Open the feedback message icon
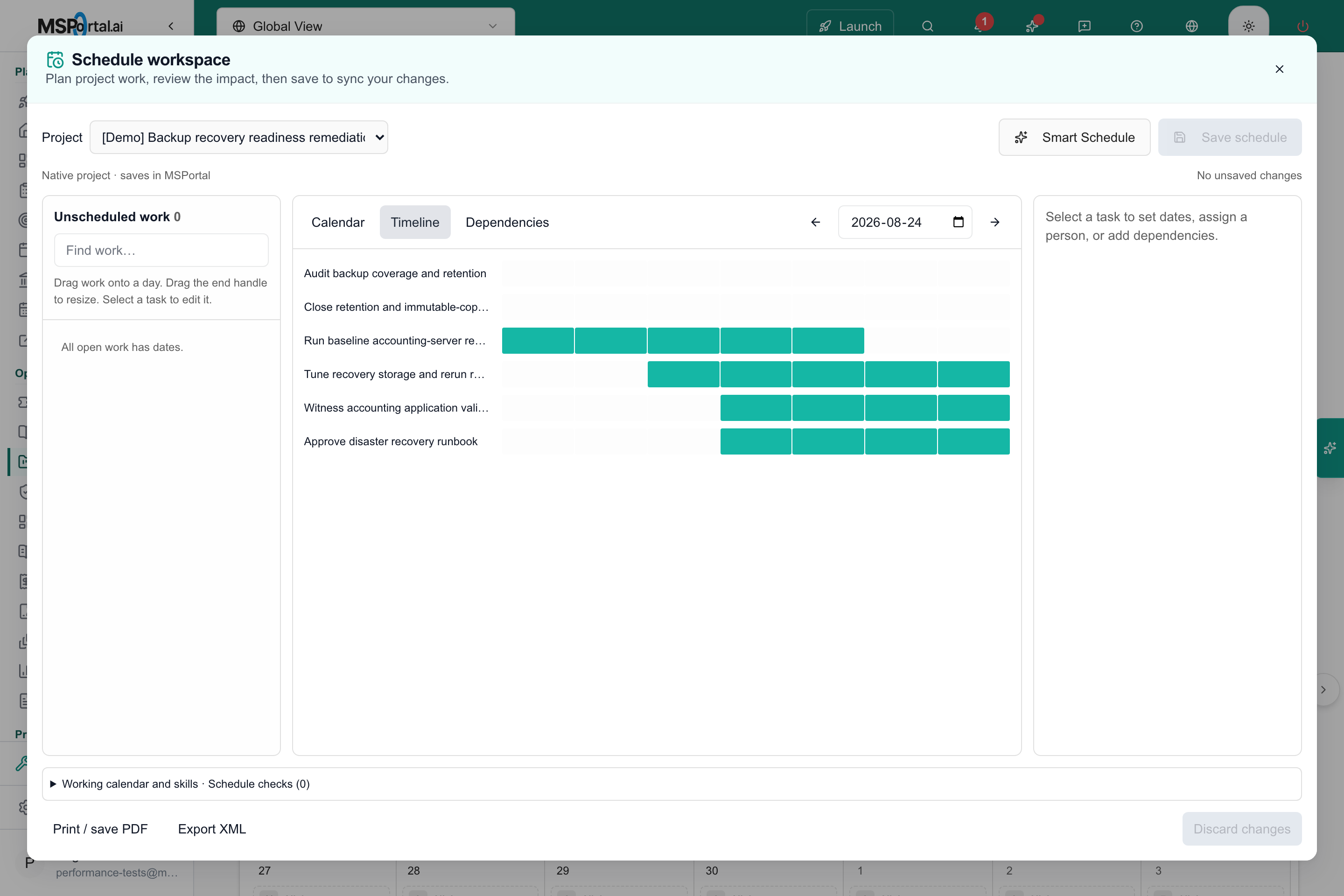 (1084, 26)
